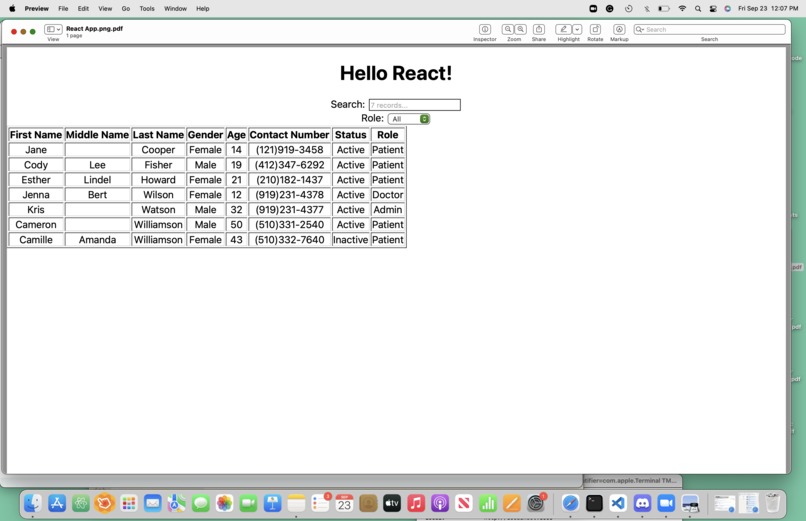Click the 'Doctor' role cell
Viewport: 806px width, 521px height.
pos(388,195)
